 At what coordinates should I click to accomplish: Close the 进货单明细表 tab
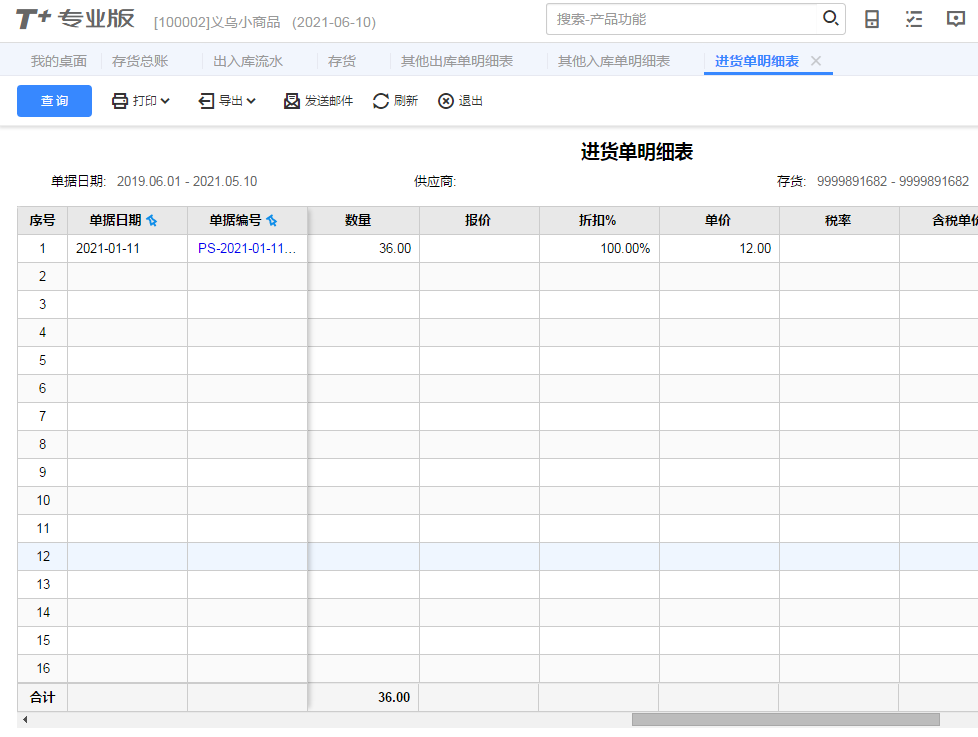click(816, 60)
